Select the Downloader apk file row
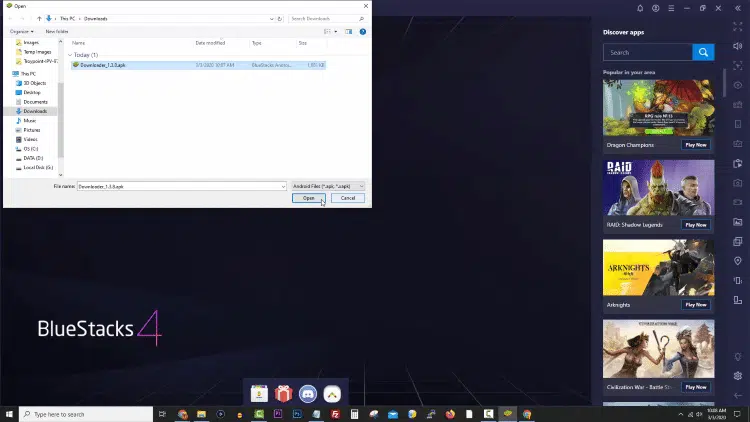This screenshot has width=750, height=422. click(199, 65)
